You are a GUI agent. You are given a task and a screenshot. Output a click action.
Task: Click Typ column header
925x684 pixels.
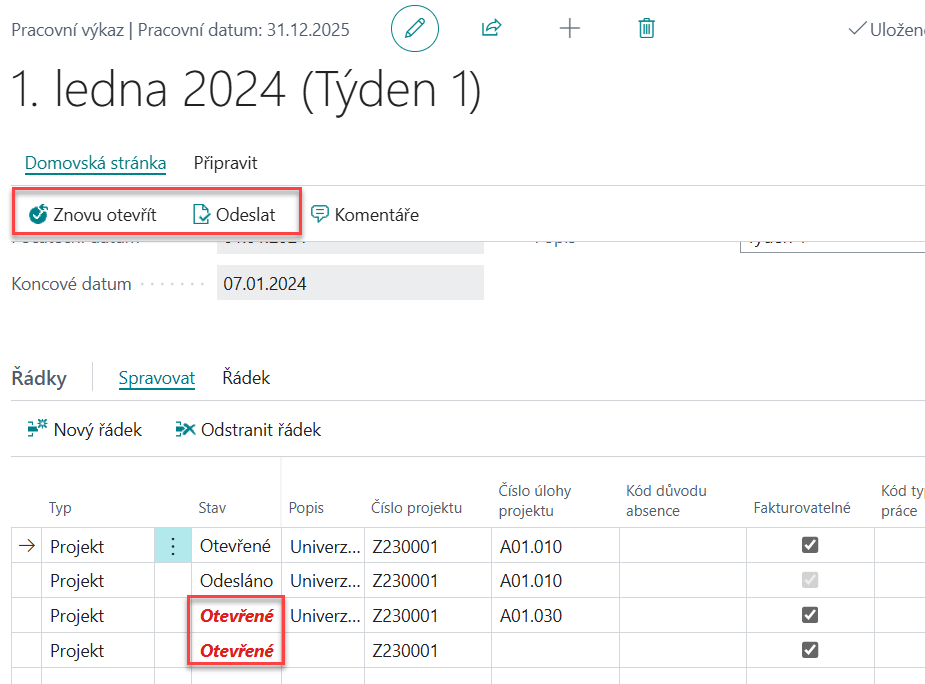click(60, 508)
